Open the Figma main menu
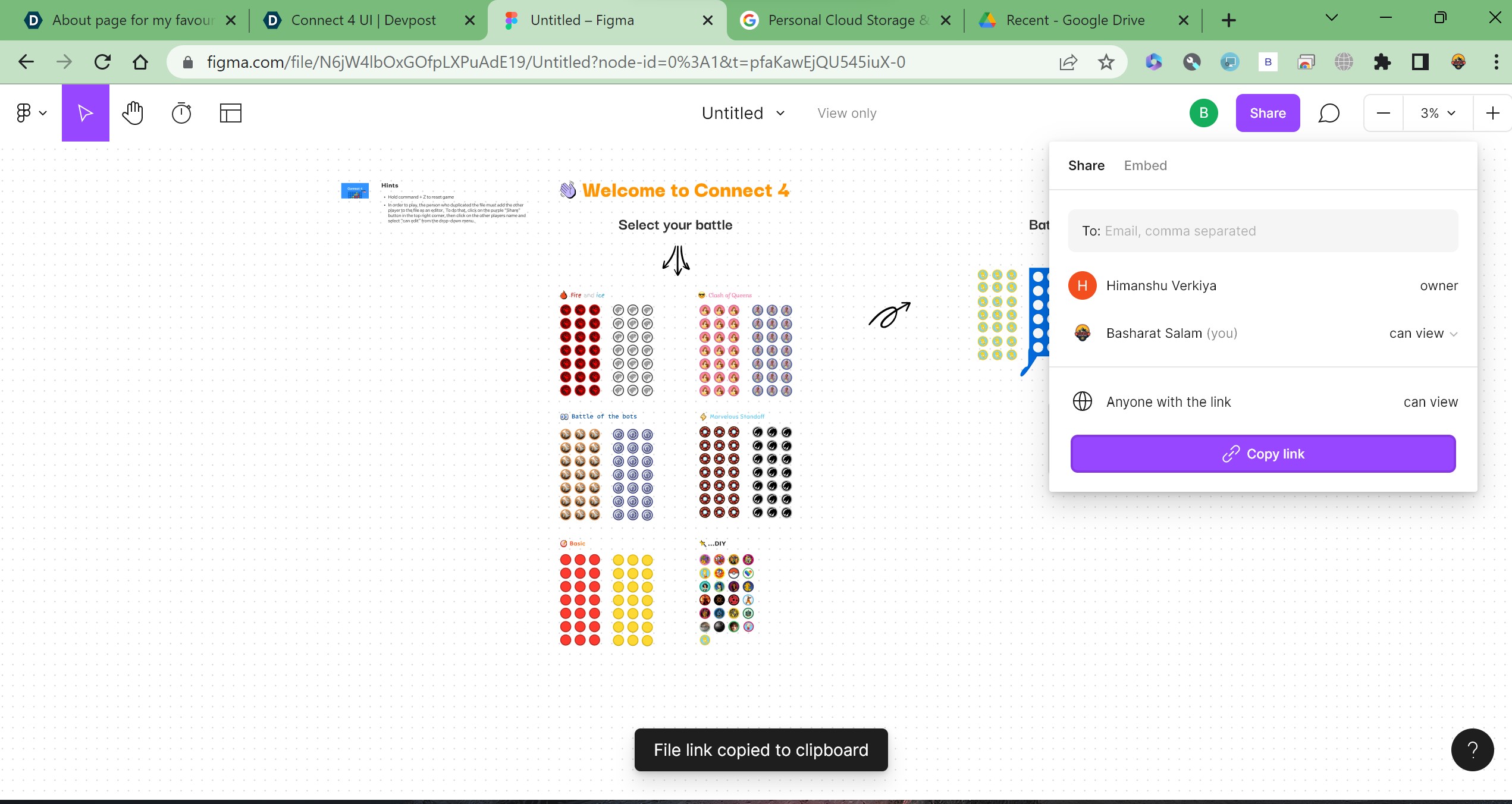This screenshot has width=1512, height=804. [x=30, y=113]
